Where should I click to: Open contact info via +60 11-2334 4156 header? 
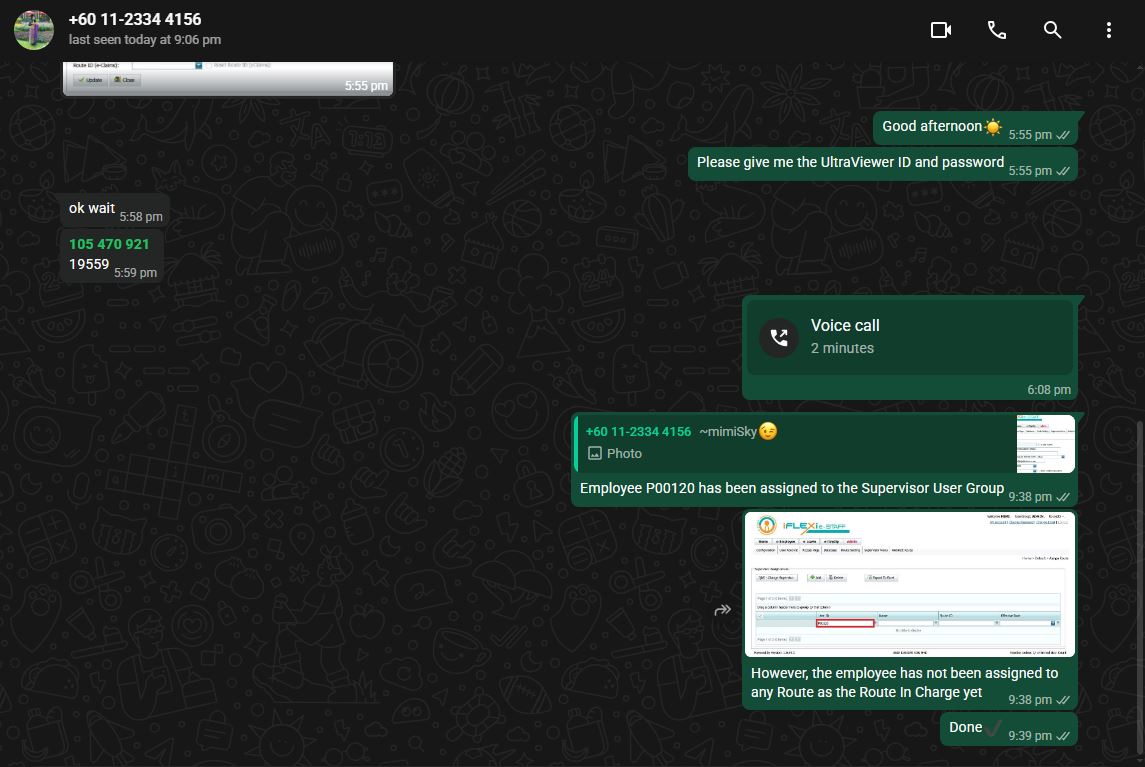pyautogui.click(x=135, y=19)
